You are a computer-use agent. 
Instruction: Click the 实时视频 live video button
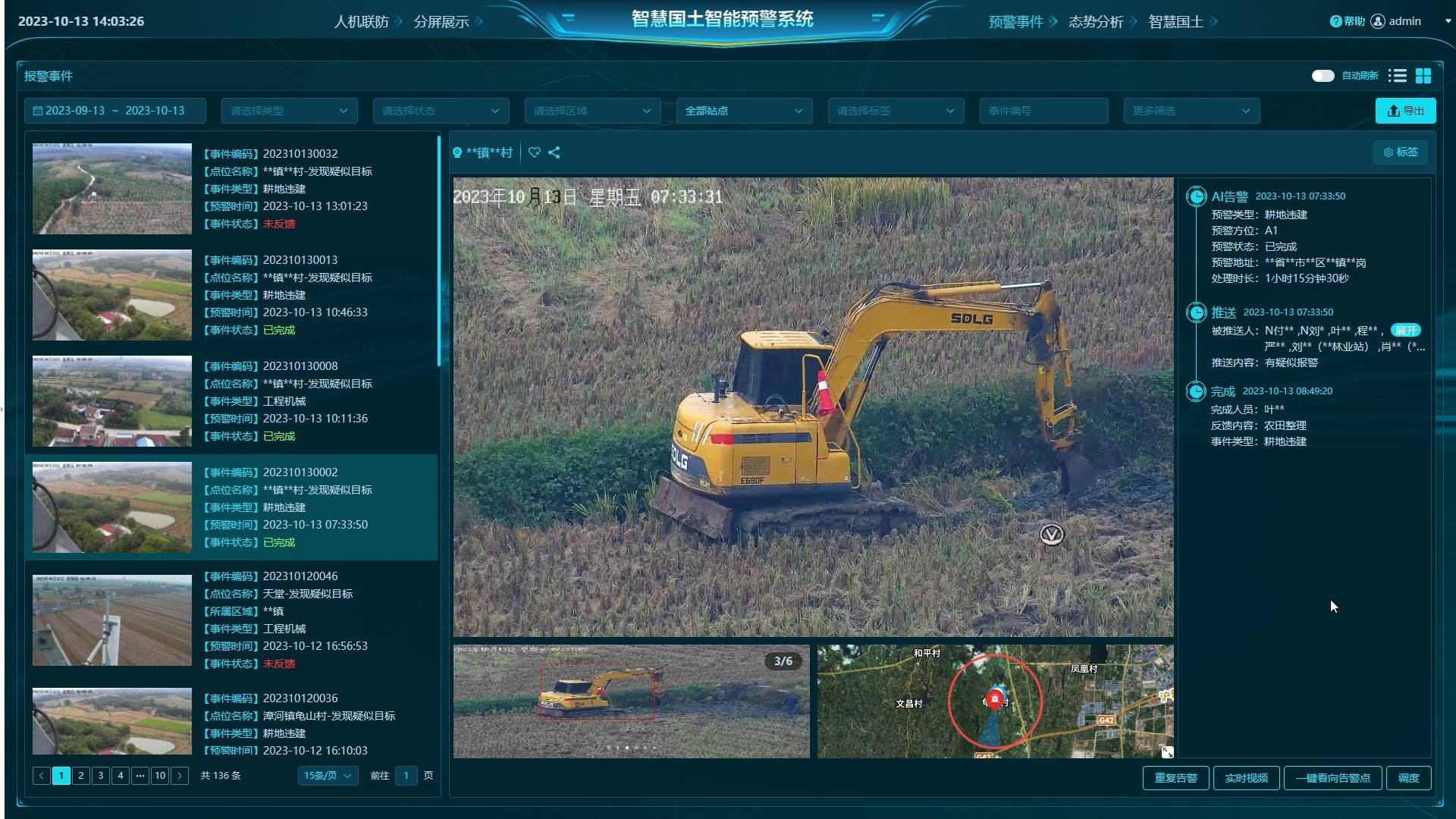(1246, 778)
